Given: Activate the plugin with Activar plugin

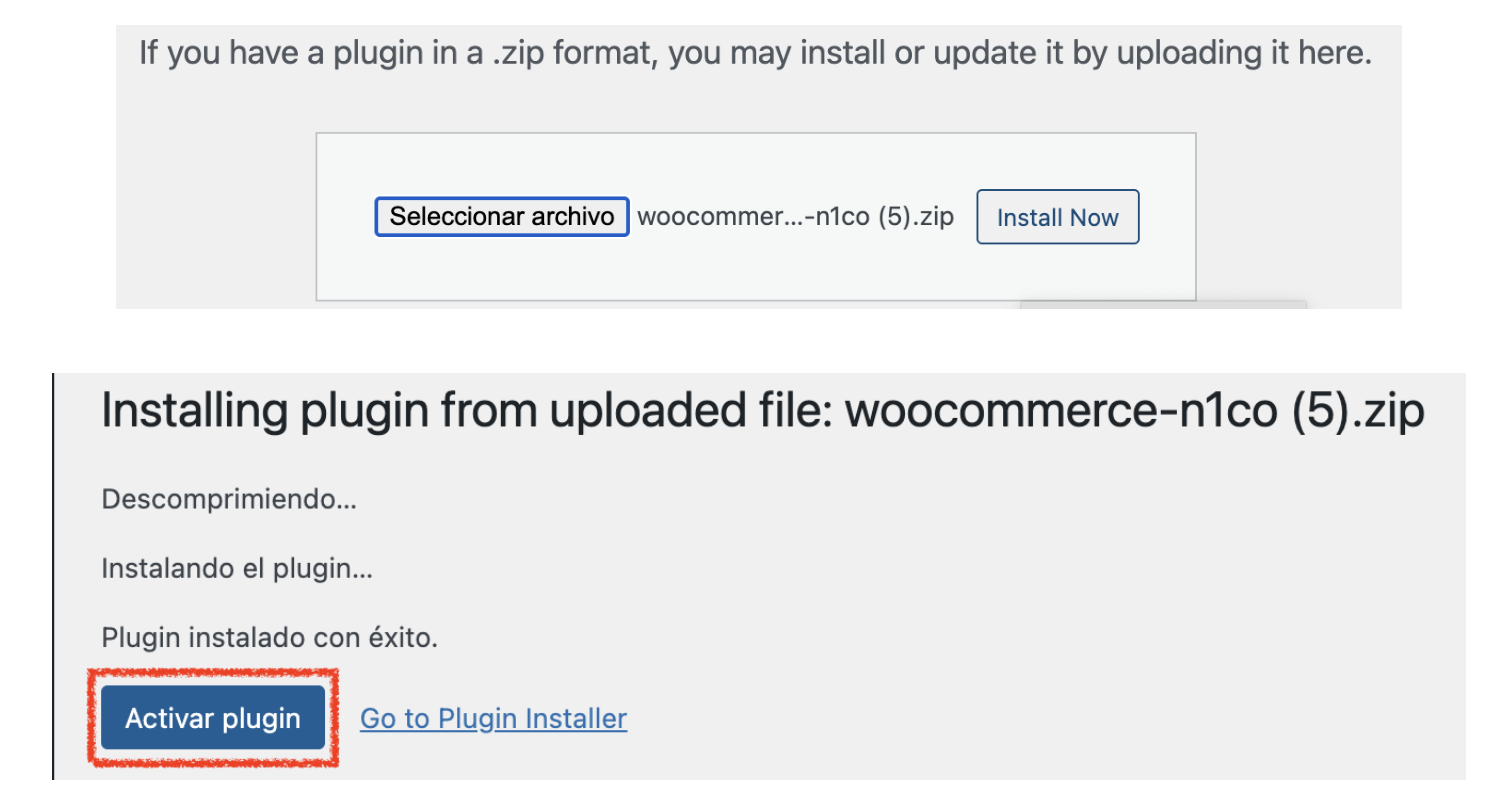Looking at the screenshot, I should click(x=212, y=718).
